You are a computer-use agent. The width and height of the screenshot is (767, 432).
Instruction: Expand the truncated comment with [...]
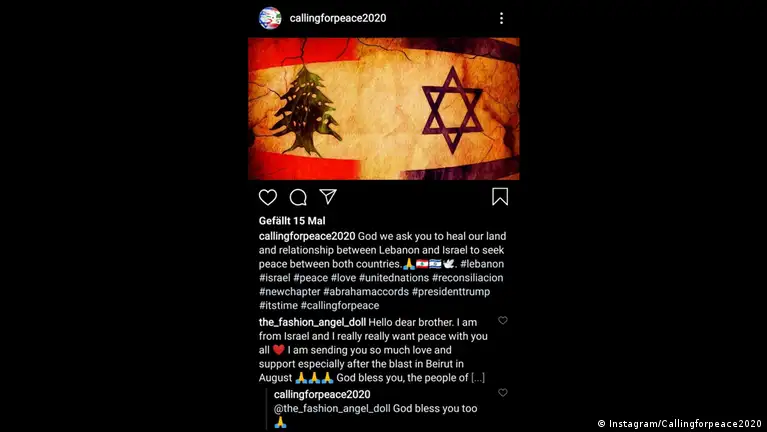pos(478,378)
